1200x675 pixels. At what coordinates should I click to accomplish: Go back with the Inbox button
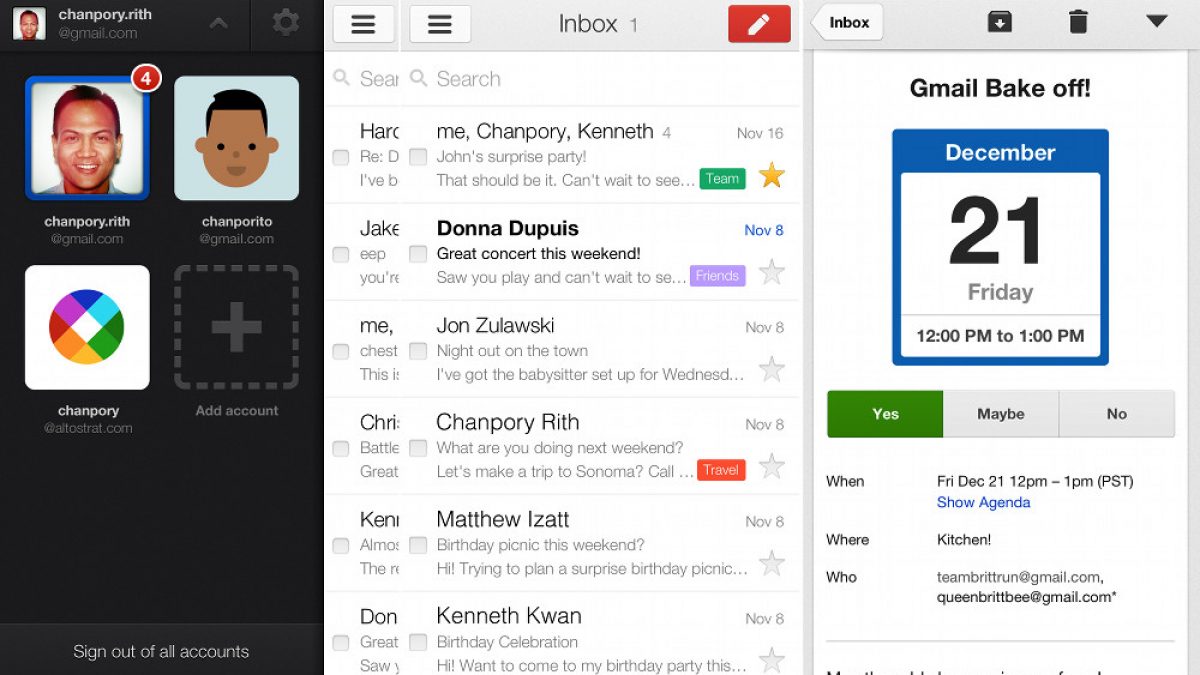[848, 22]
